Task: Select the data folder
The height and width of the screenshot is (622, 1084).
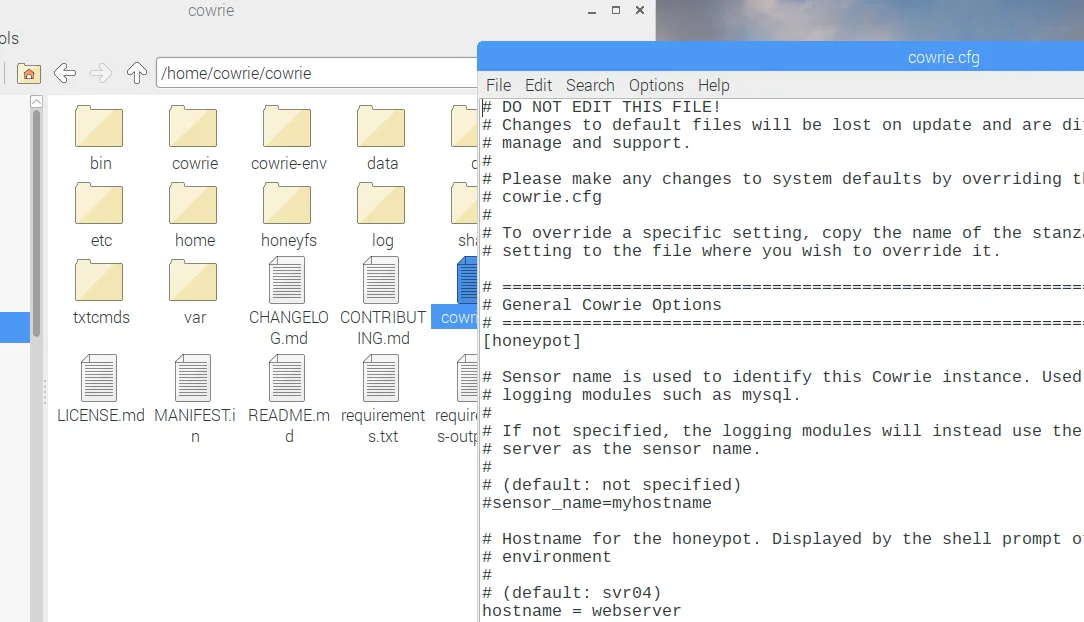Action: [382, 126]
